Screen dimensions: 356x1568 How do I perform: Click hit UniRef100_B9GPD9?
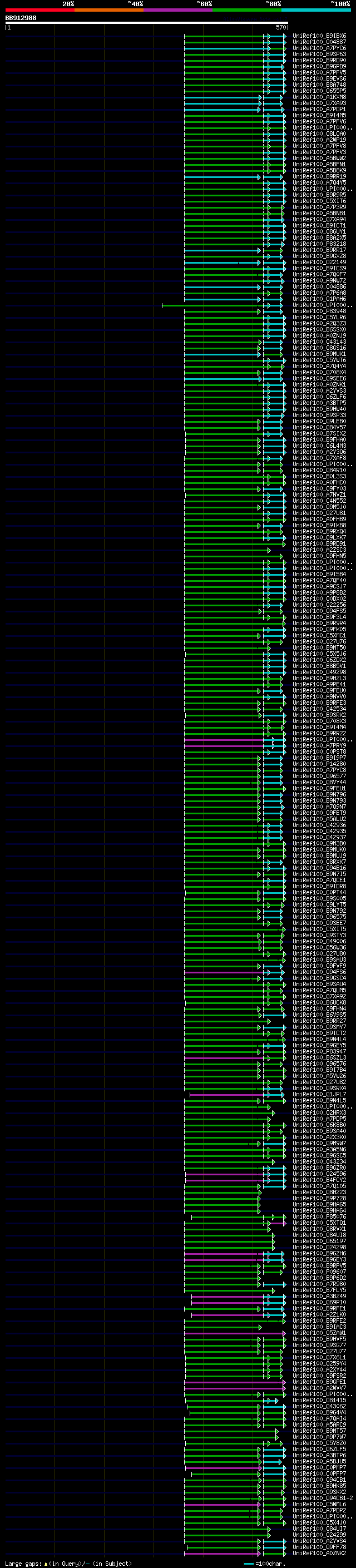319,66
